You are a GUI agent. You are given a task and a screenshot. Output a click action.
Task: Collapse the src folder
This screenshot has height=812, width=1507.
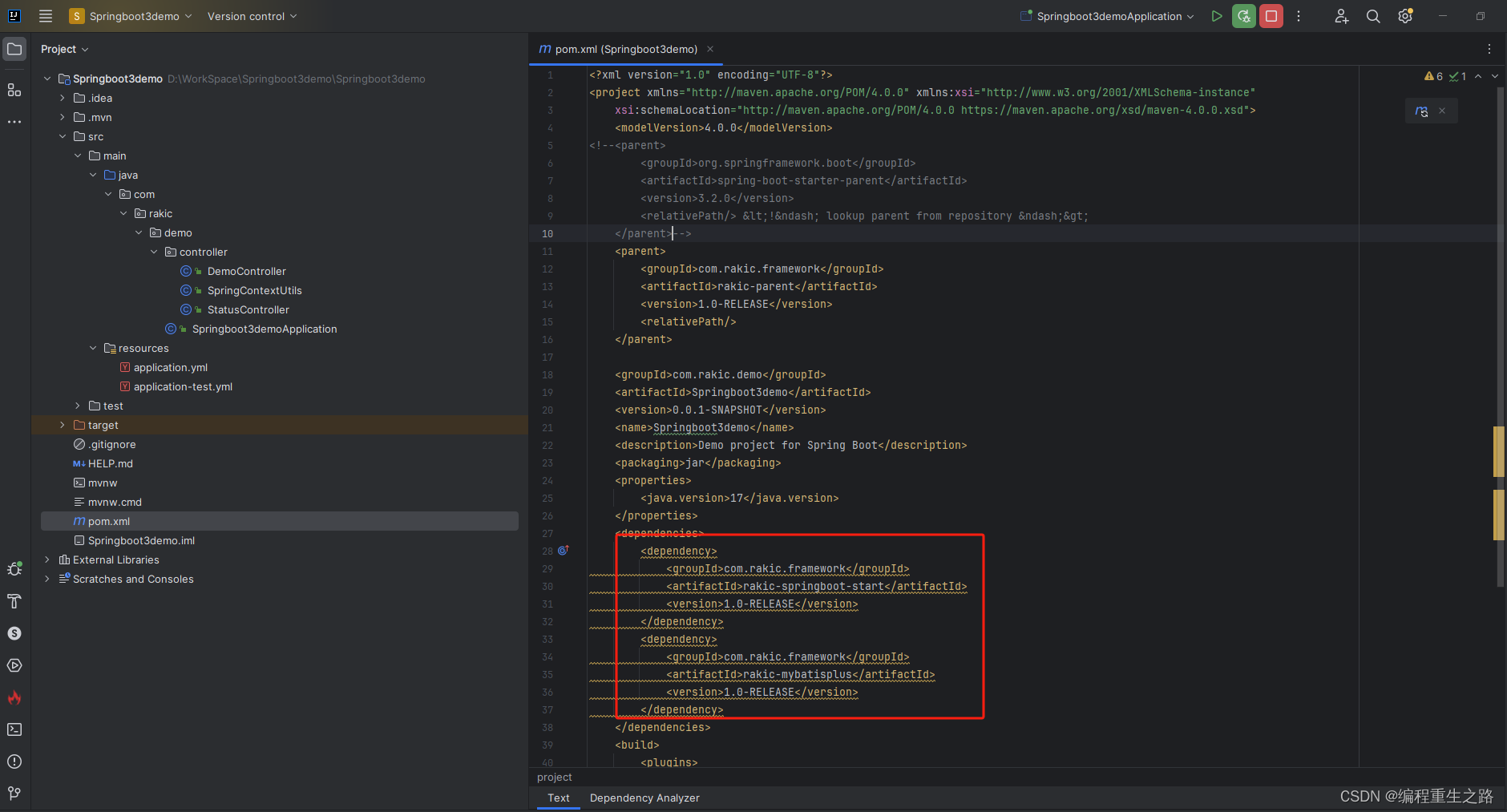click(x=63, y=136)
